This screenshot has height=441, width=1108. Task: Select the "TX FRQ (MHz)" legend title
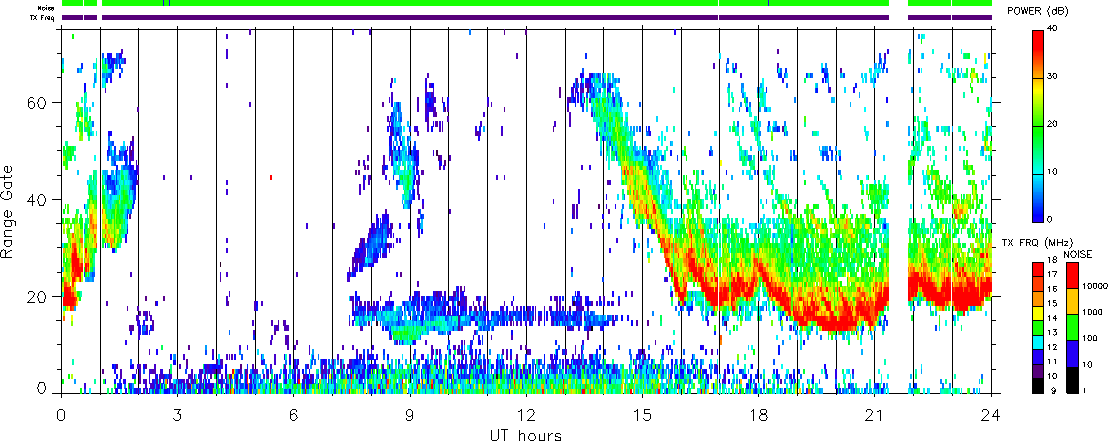tap(1037, 242)
